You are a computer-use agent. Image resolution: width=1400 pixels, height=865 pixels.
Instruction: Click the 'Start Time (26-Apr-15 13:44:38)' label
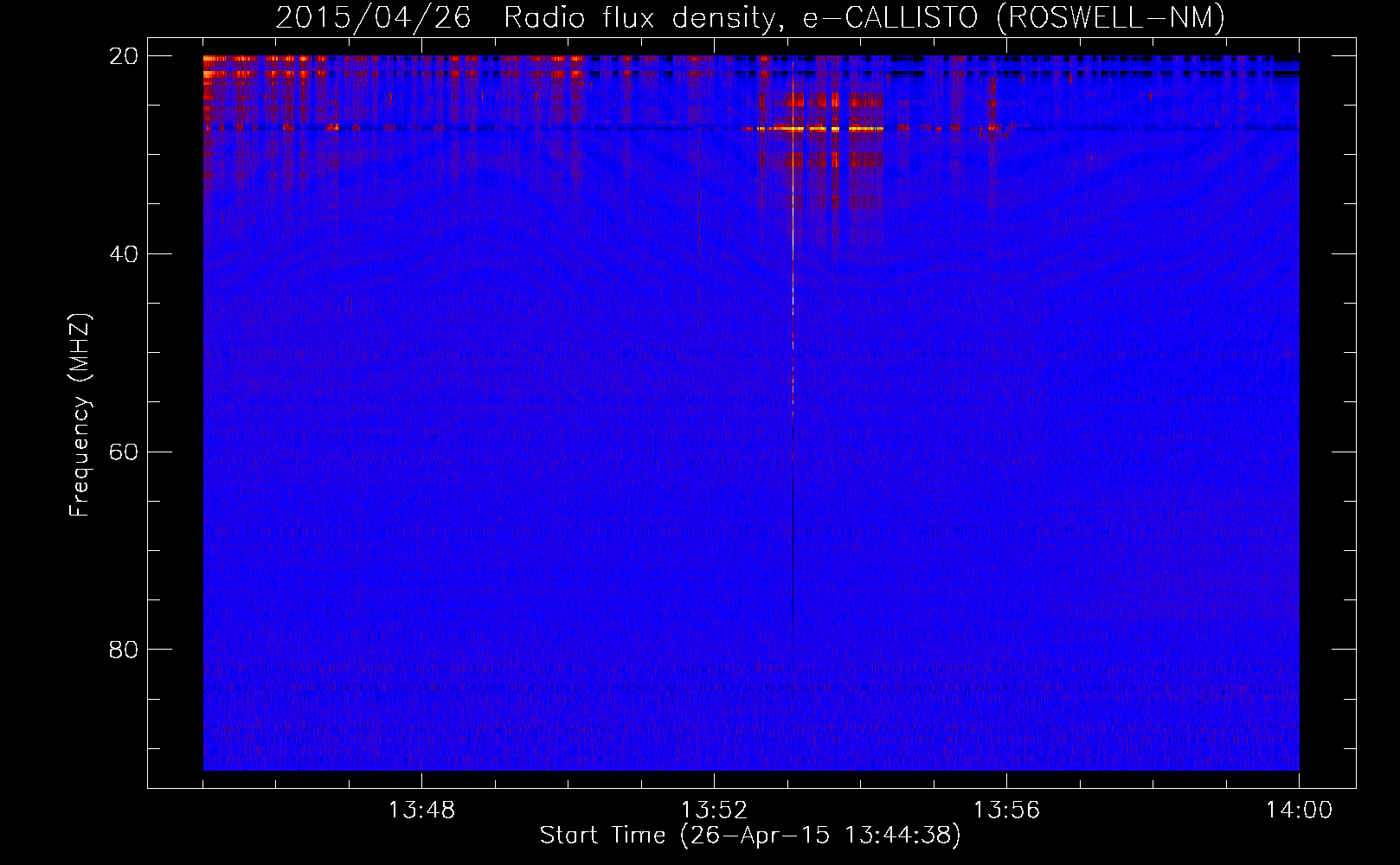pos(750,836)
